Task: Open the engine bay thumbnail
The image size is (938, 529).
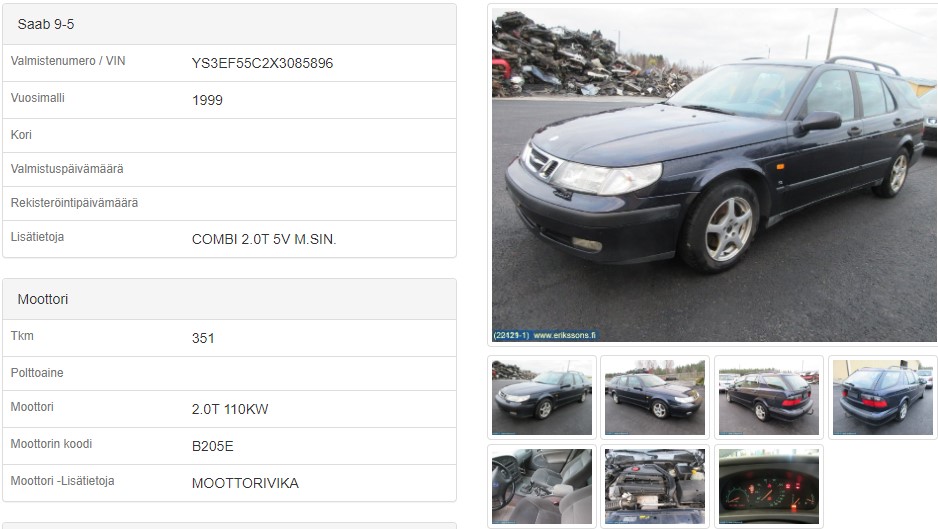Action: (x=655, y=487)
